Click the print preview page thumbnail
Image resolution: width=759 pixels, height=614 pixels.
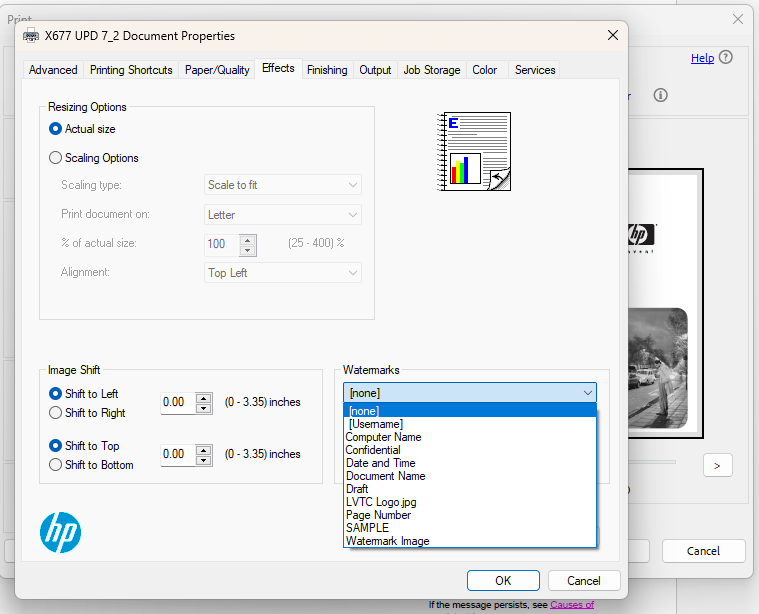pos(666,304)
